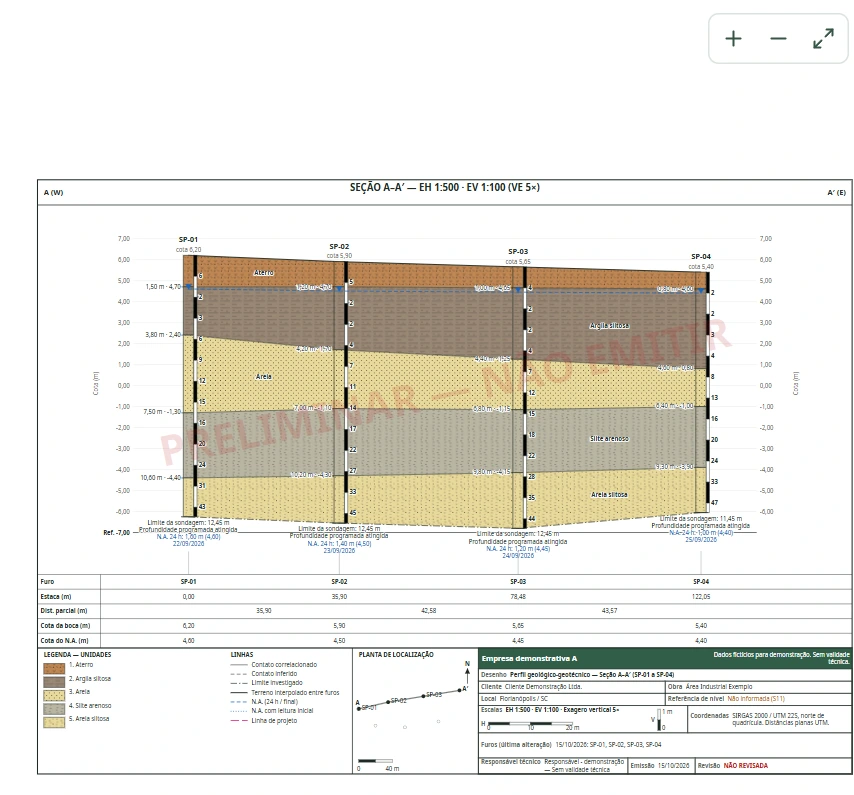Click the 'LEGENDA — UNIDADES' heading
This screenshot has height=795, width=854.
pyautogui.click(x=77, y=655)
